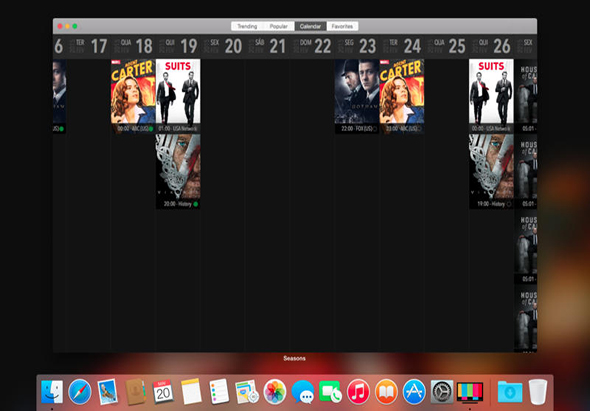Switch to the Trending tab
Image resolution: width=590 pixels, height=411 pixels.
point(247,26)
